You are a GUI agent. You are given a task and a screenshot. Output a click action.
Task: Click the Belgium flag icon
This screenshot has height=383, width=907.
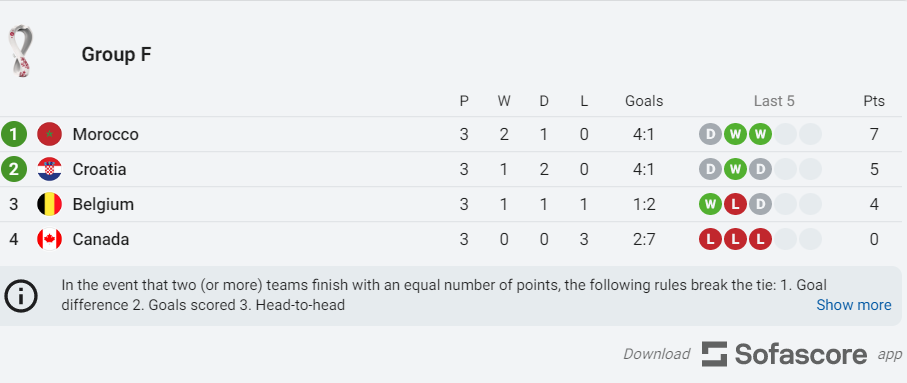[x=49, y=204]
